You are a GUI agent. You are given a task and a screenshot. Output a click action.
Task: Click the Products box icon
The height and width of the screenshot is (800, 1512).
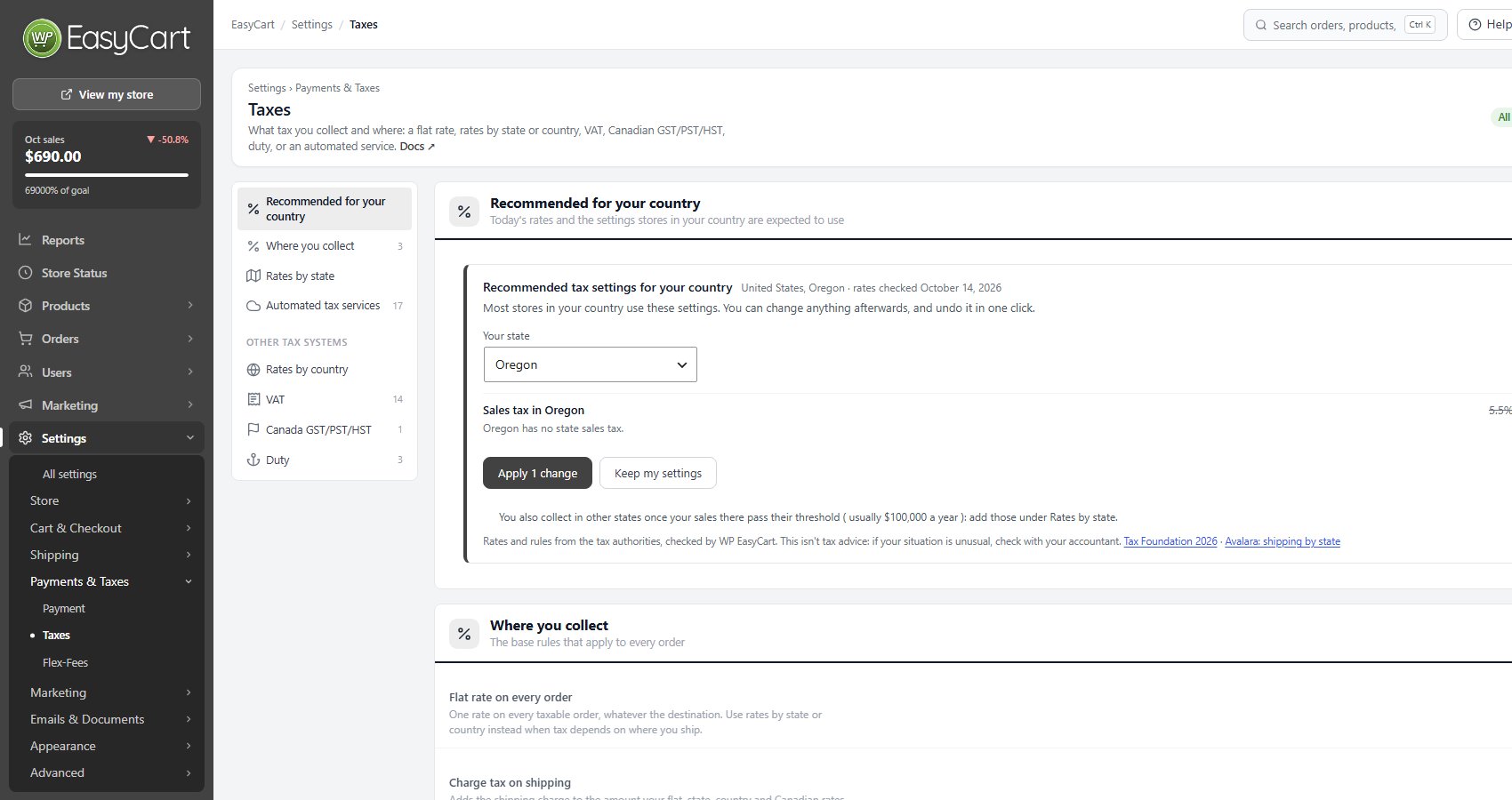coord(25,306)
